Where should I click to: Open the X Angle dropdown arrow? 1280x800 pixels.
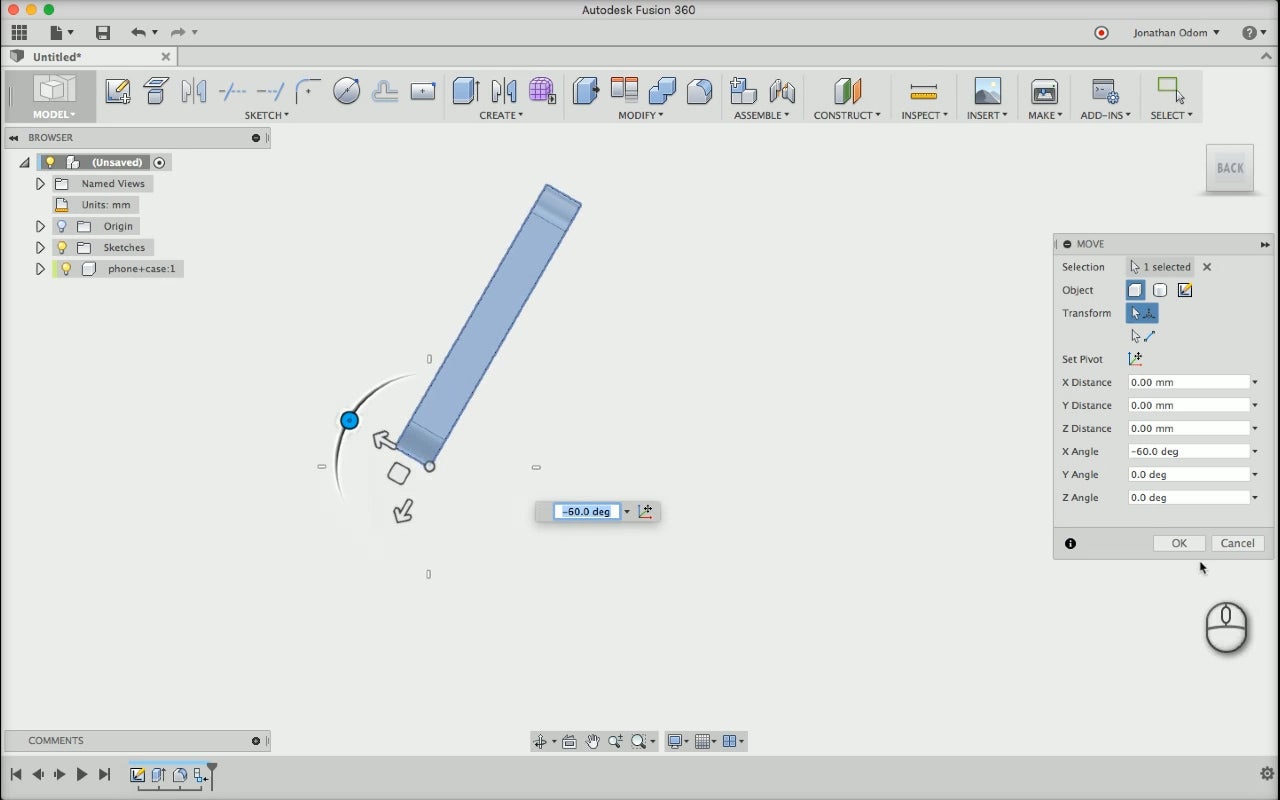point(1255,452)
